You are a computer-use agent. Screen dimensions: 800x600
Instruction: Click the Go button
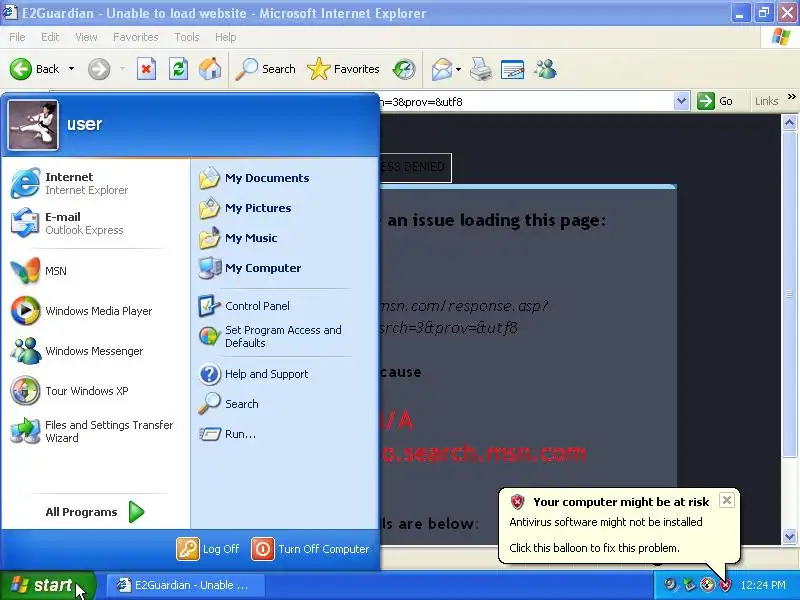[x=716, y=101]
